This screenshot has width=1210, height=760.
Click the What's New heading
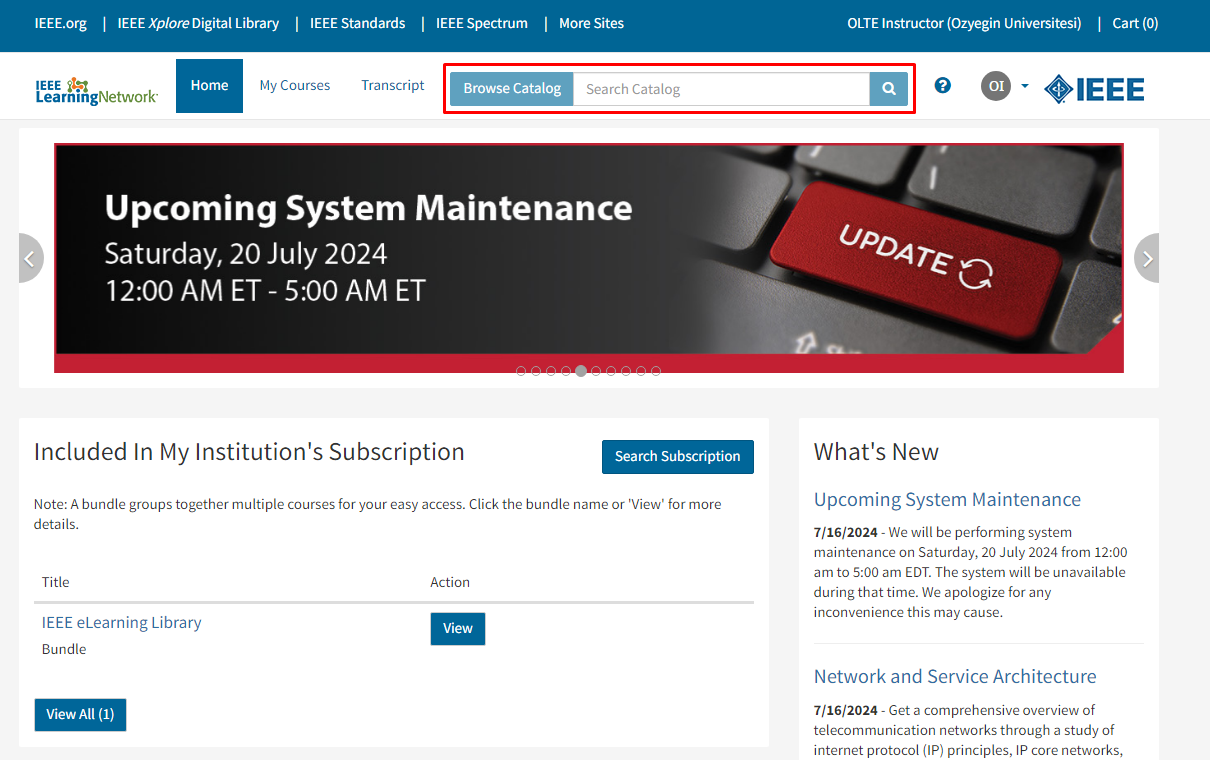(876, 452)
